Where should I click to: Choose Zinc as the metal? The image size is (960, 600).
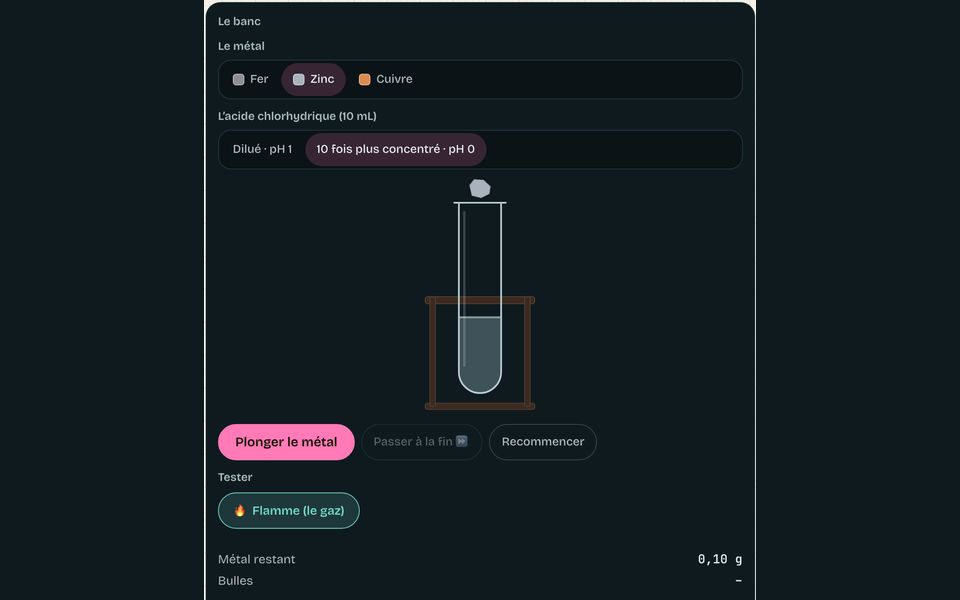click(x=313, y=80)
